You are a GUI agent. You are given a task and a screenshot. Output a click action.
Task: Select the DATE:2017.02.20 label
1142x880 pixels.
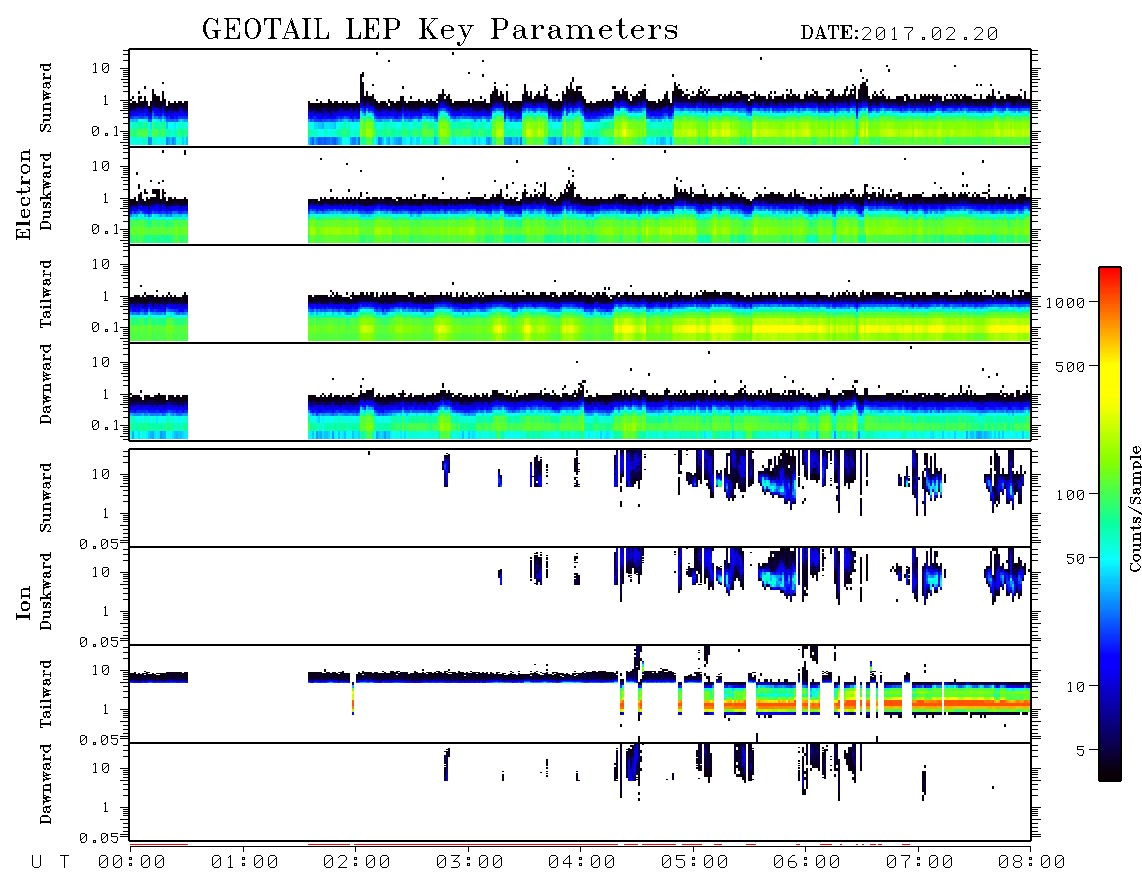coord(899,34)
